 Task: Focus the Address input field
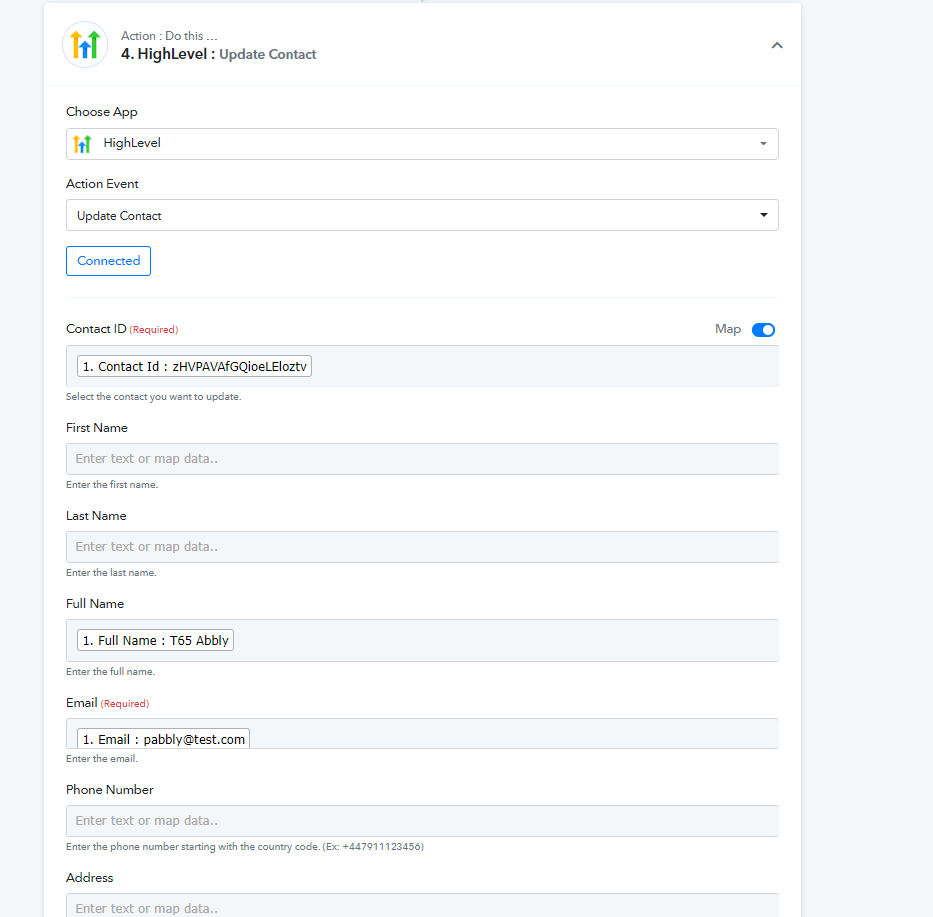click(x=421, y=906)
